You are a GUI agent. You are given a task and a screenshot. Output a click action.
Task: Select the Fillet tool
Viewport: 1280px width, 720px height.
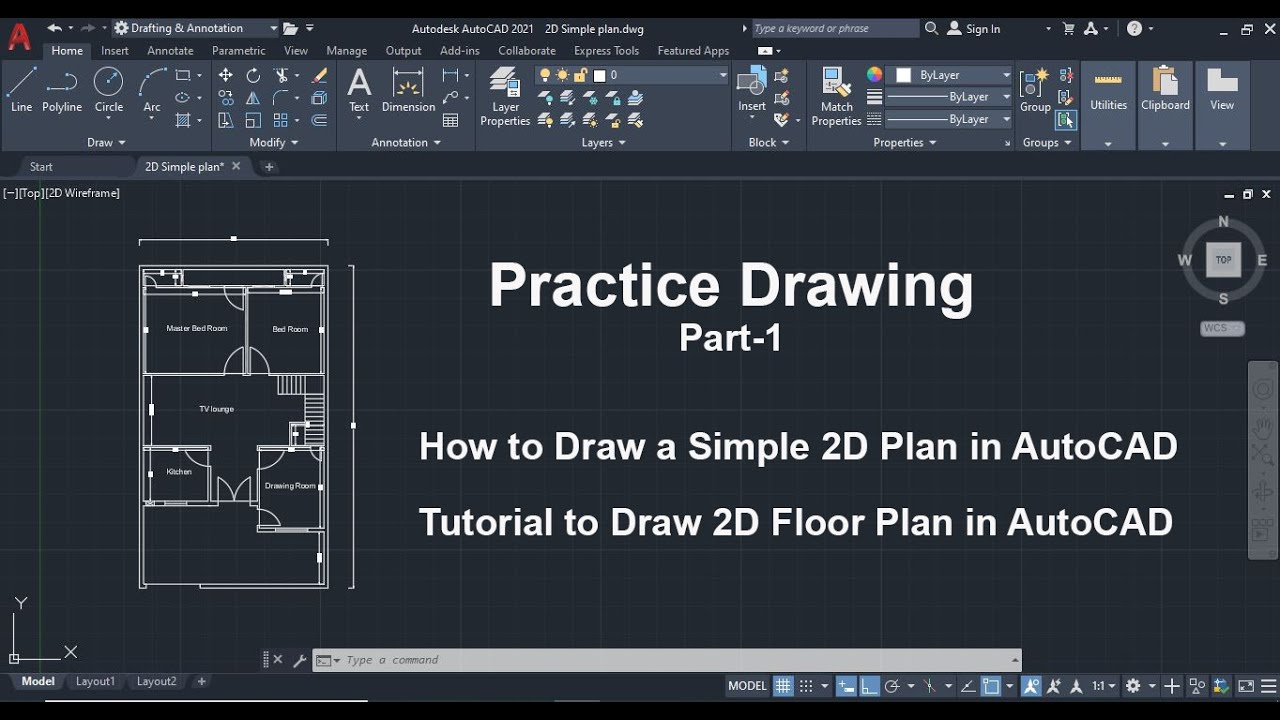pyautogui.click(x=282, y=98)
